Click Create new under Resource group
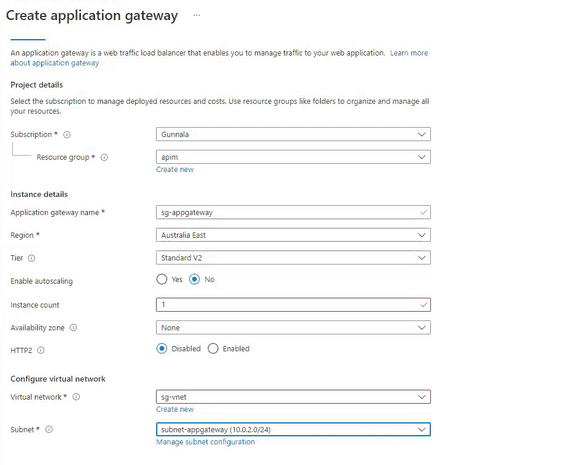This screenshot has width=570, height=465. (x=175, y=169)
